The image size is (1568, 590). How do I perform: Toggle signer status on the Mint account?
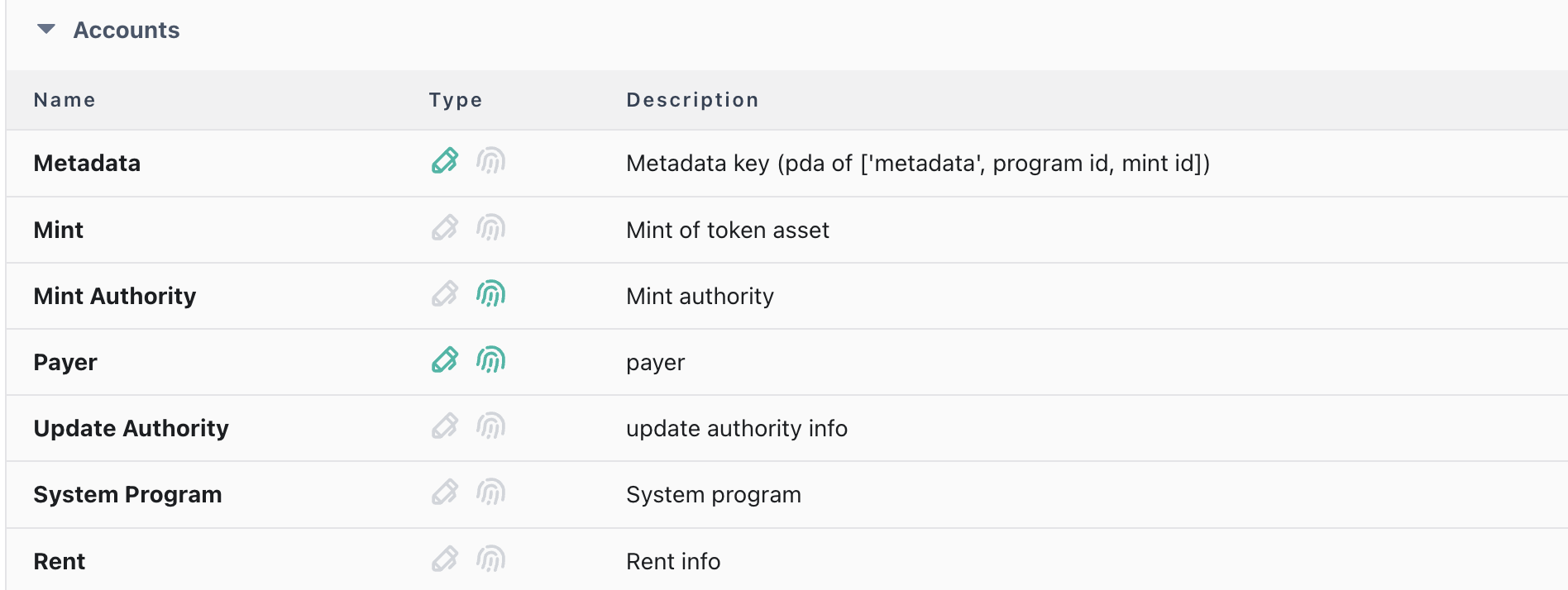490,228
